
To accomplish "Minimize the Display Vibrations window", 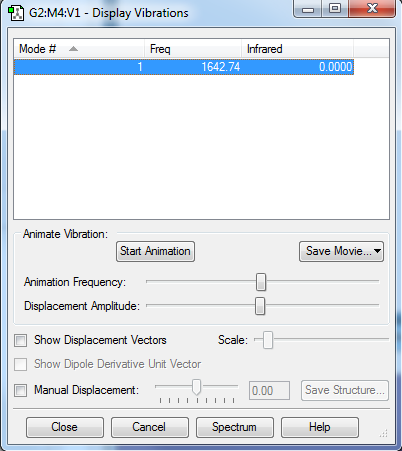I will point(308,9).
